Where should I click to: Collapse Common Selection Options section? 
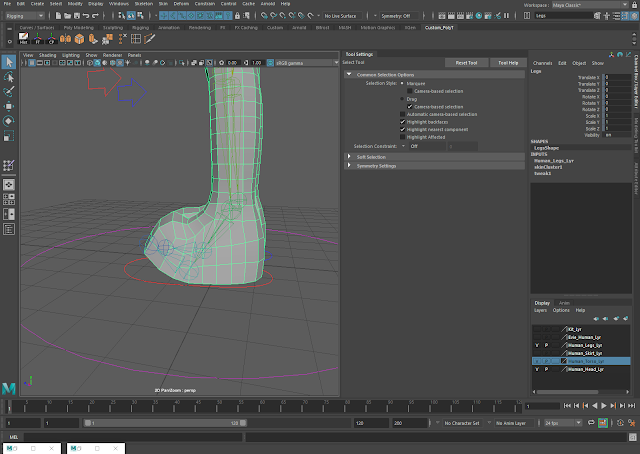[349, 74]
